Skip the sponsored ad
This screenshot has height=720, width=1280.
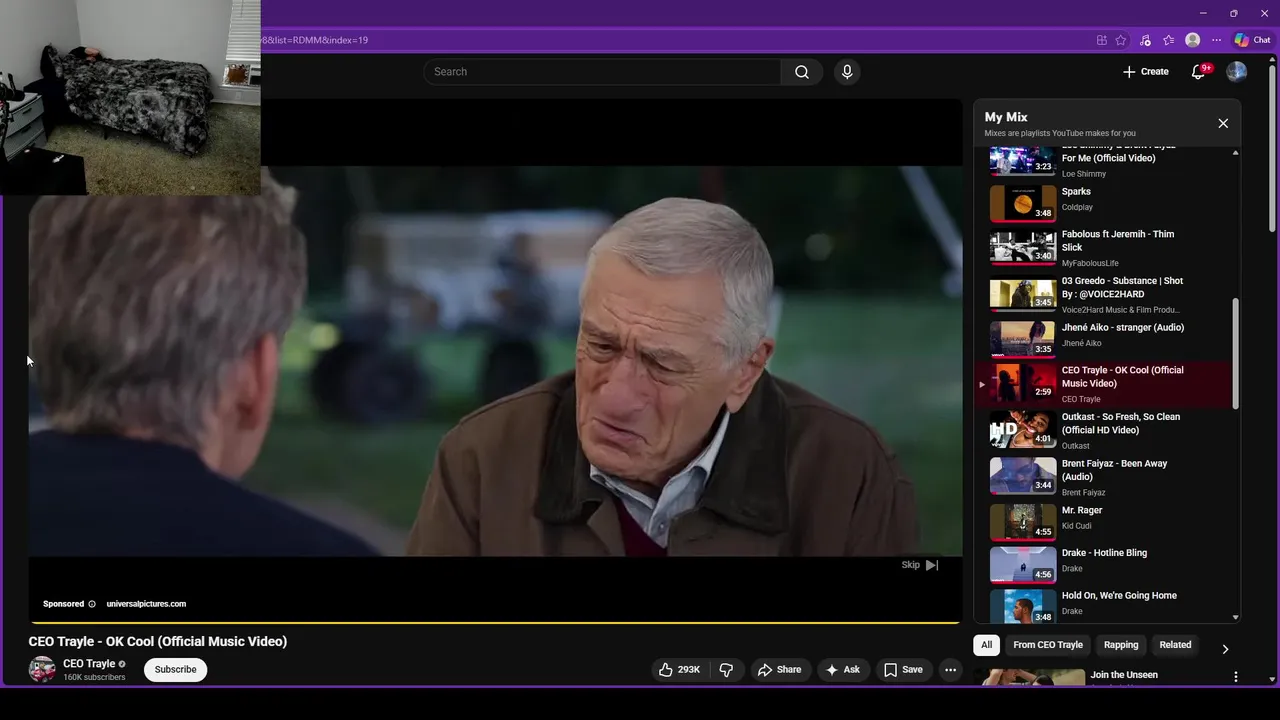coord(920,565)
